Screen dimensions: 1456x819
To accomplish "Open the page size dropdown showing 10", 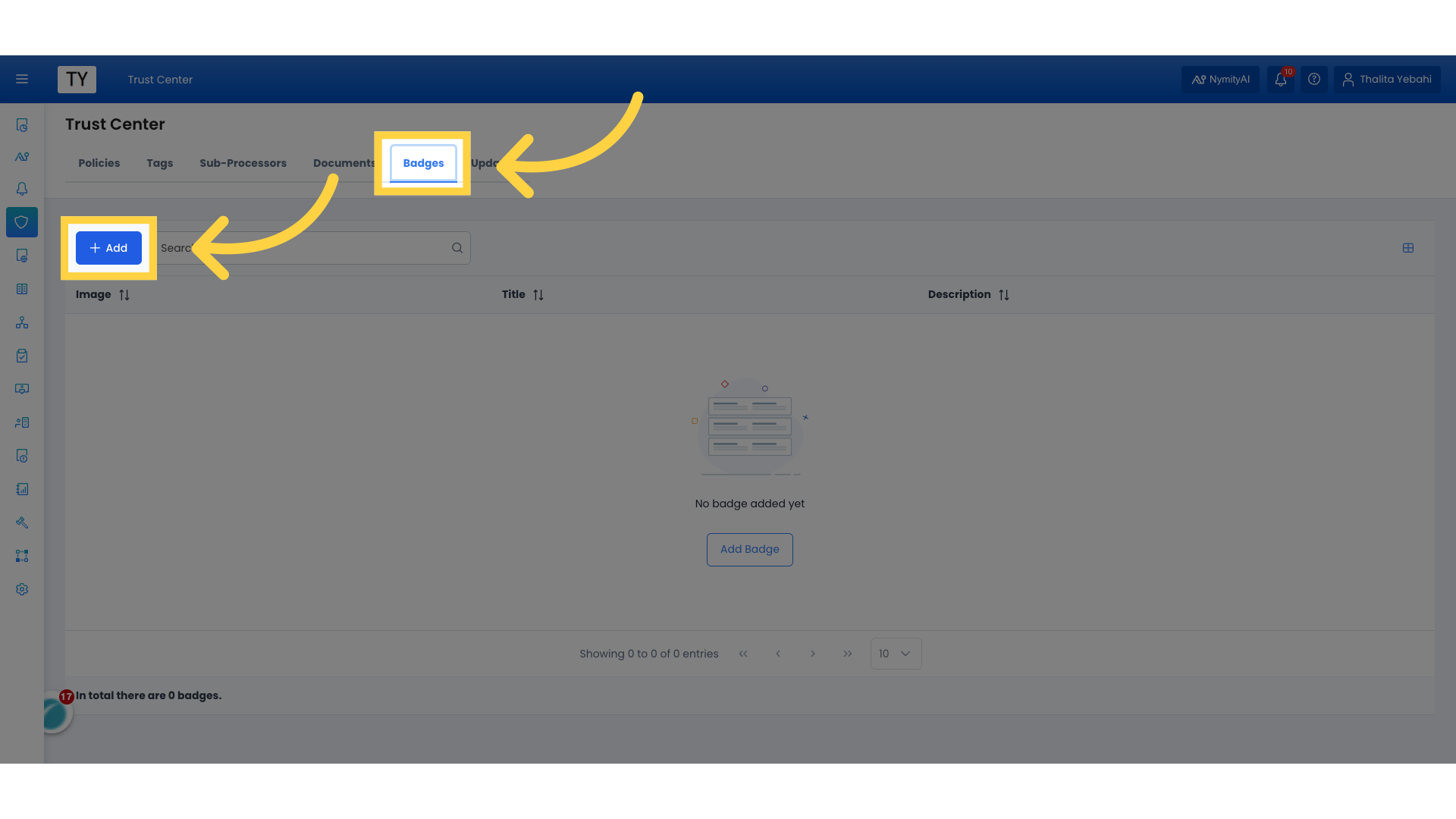I will 895,653.
